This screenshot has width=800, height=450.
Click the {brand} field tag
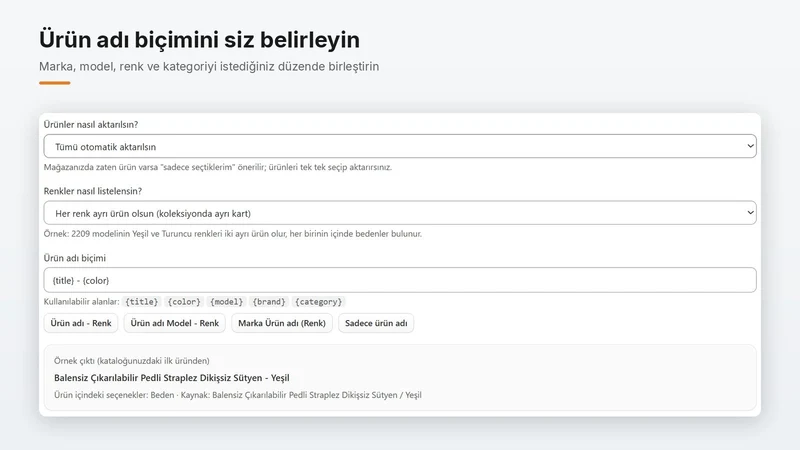coord(269,302)
